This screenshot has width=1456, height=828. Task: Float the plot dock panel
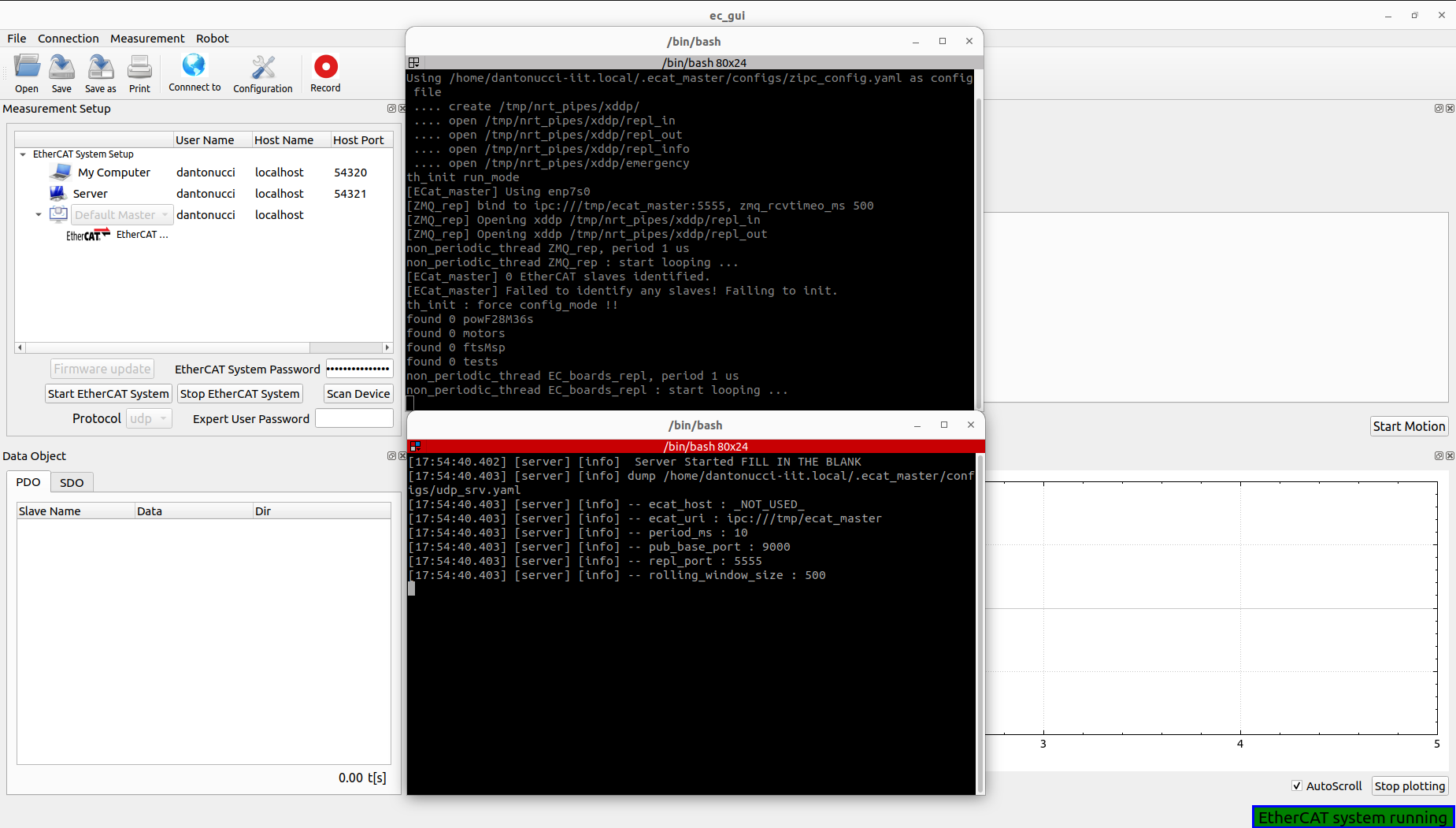coord(1439,456)
